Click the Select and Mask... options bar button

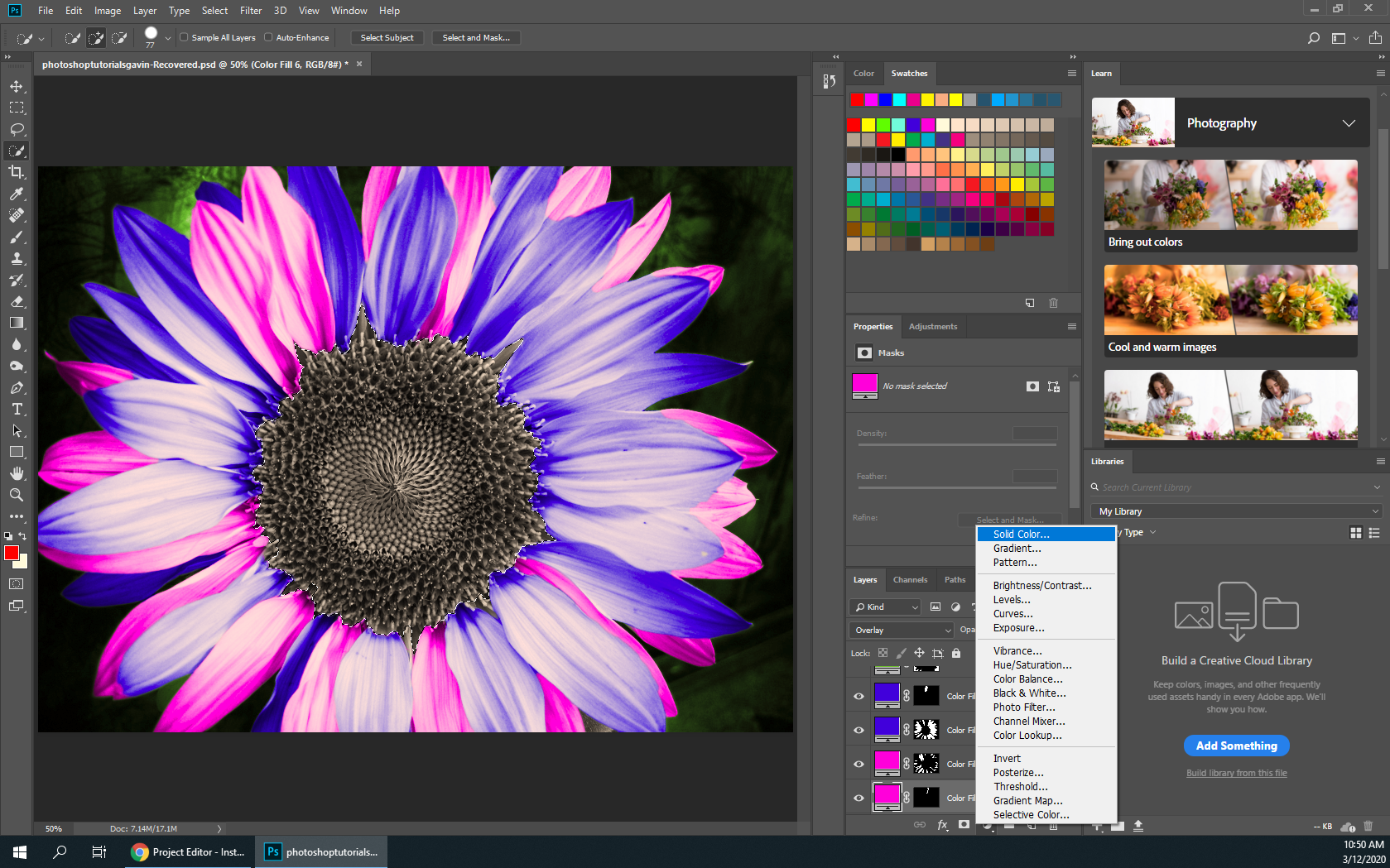point(476,38)
